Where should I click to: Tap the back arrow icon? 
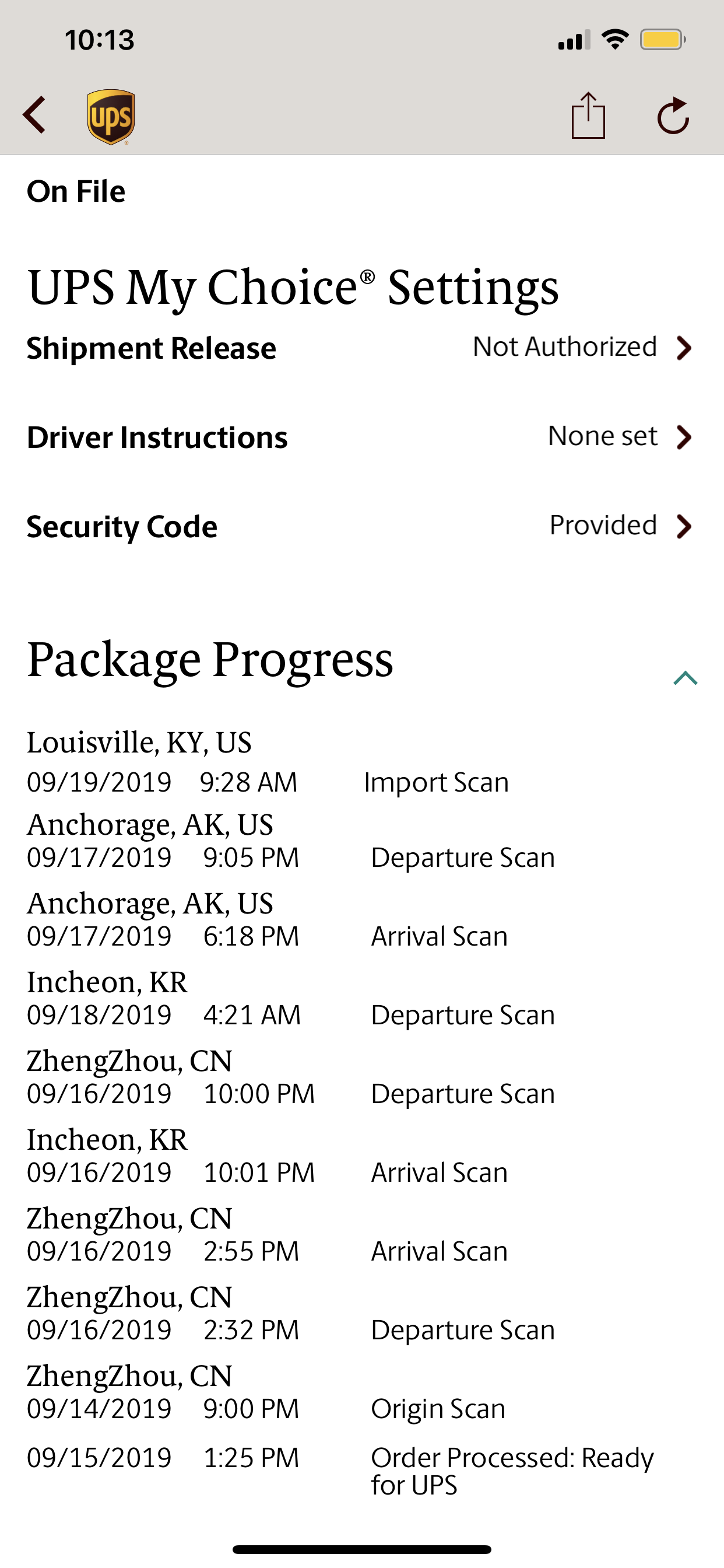[34, 115]
